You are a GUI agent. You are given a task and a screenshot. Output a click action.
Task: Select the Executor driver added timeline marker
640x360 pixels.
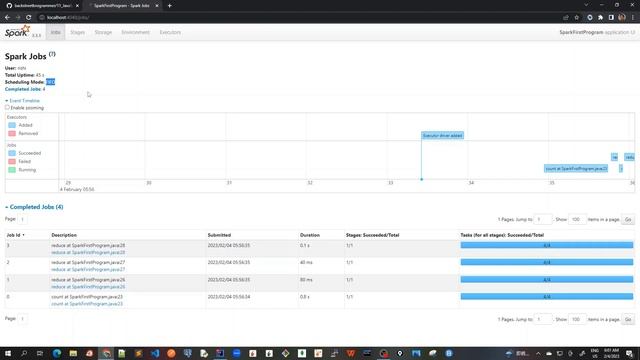coord(442,136)
